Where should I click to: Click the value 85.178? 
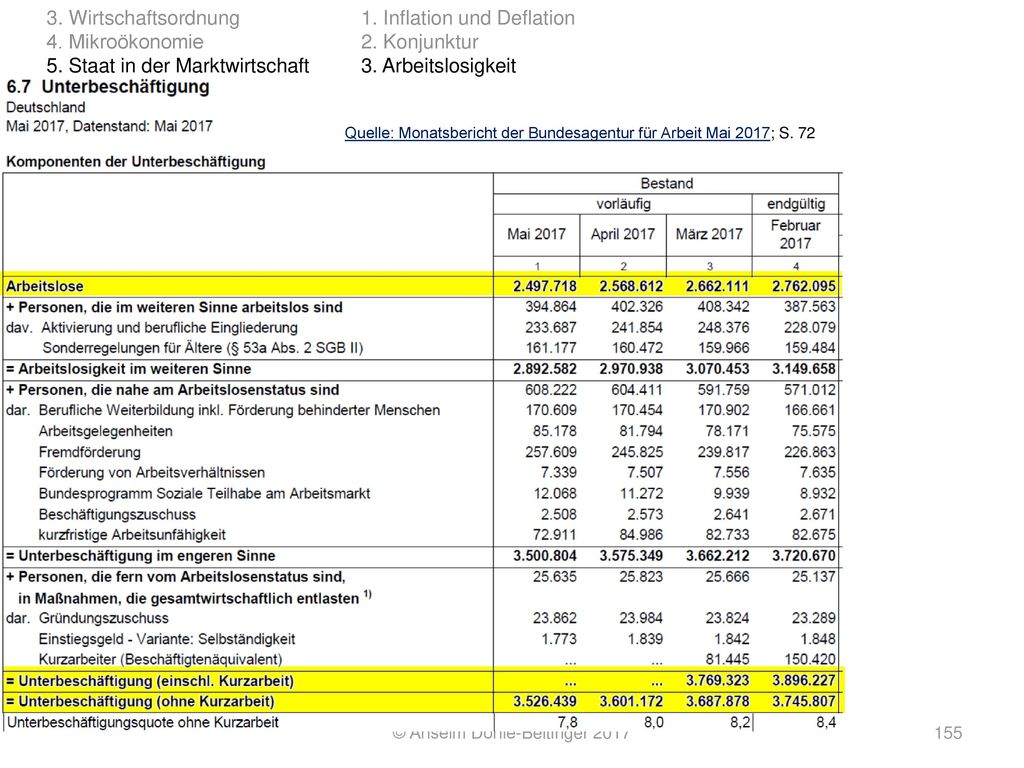coord(554,431)
